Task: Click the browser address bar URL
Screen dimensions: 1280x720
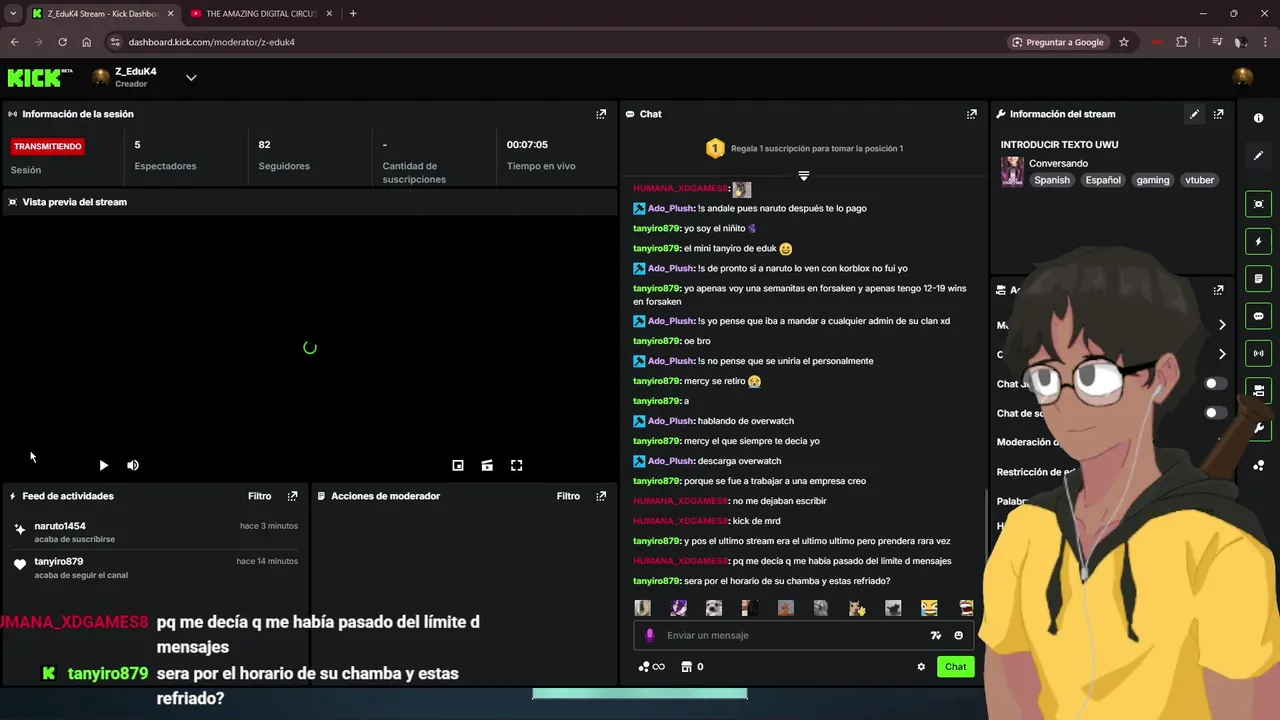Action: click(x=212, y=42)
